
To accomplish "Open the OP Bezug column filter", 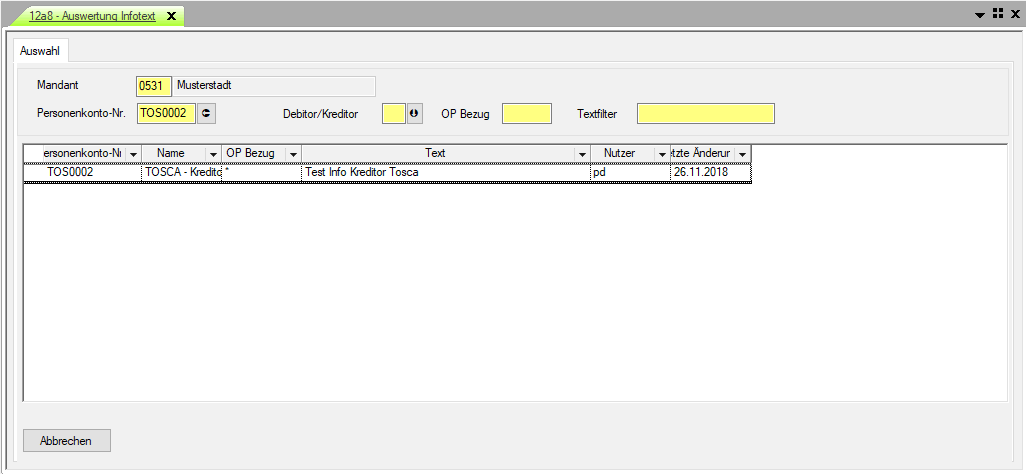I will pyautogui.click(x=292, y=154).
